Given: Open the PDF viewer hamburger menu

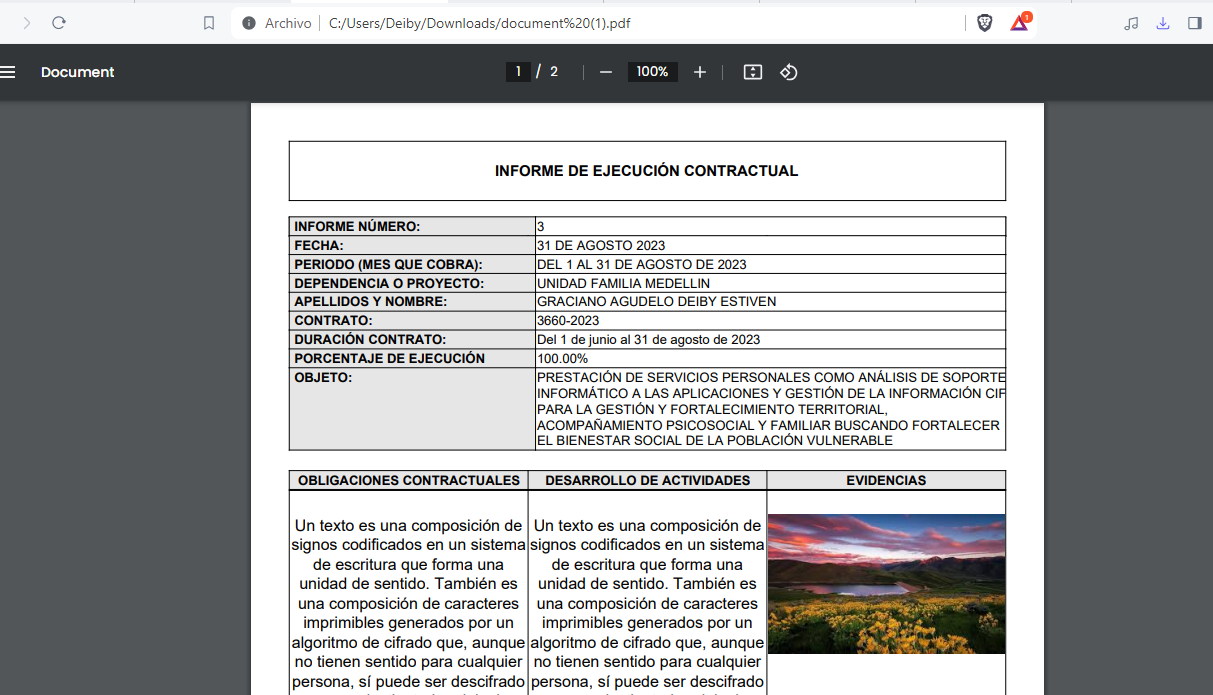Looking at the screenshot, I should coord(8,72).
